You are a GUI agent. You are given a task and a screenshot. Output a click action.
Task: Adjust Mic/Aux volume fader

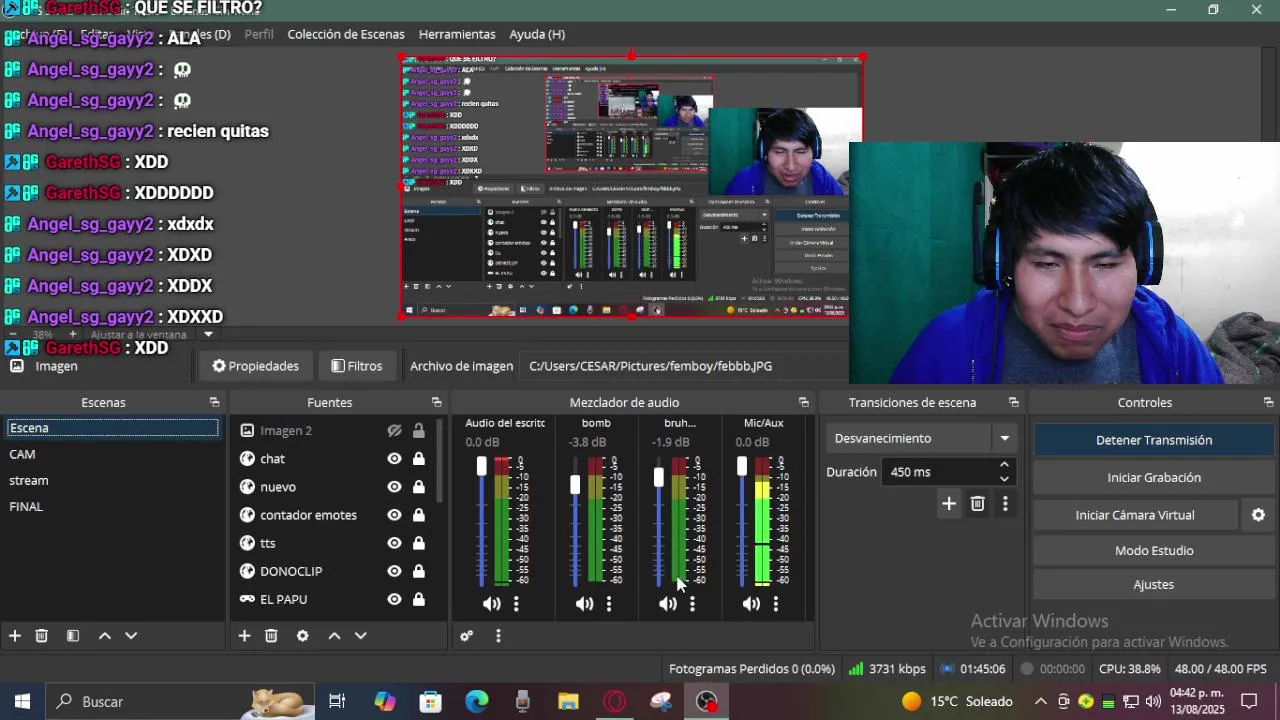tap(741, 466)
